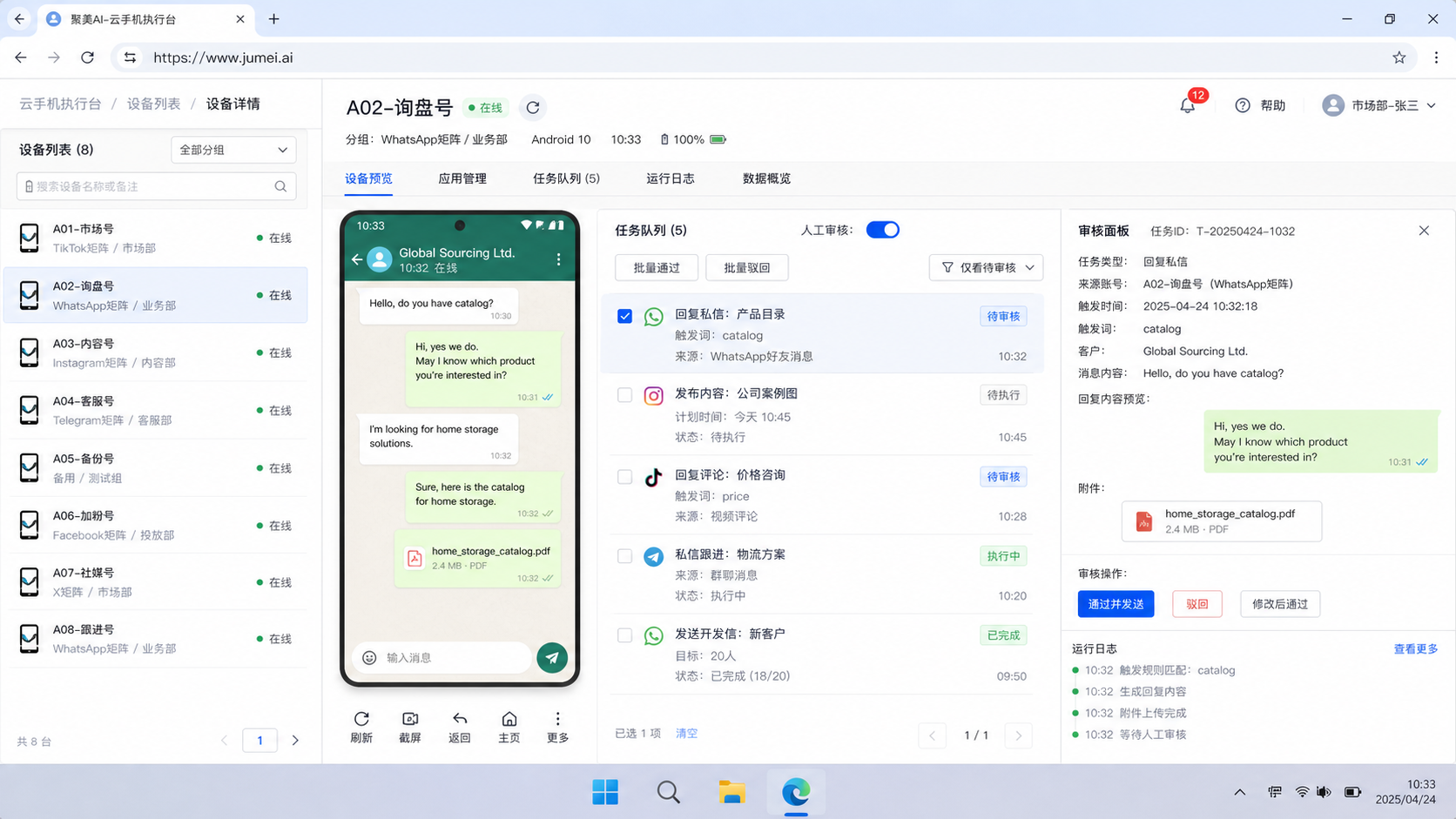Reload the browser page
1456x819 pixels.
[87, 57]
